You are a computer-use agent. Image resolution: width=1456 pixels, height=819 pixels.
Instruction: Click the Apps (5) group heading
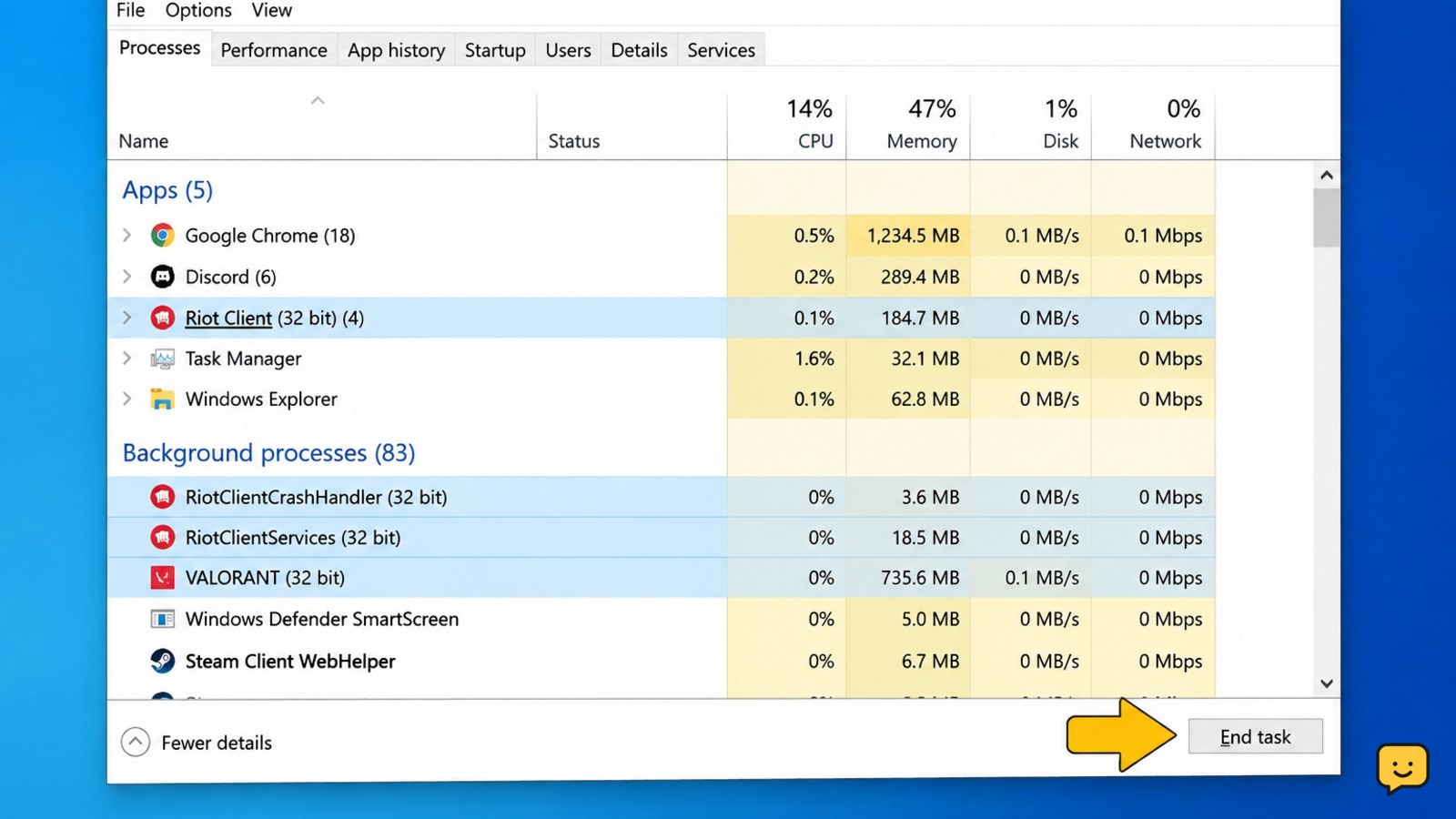click(x=167, y=190)
